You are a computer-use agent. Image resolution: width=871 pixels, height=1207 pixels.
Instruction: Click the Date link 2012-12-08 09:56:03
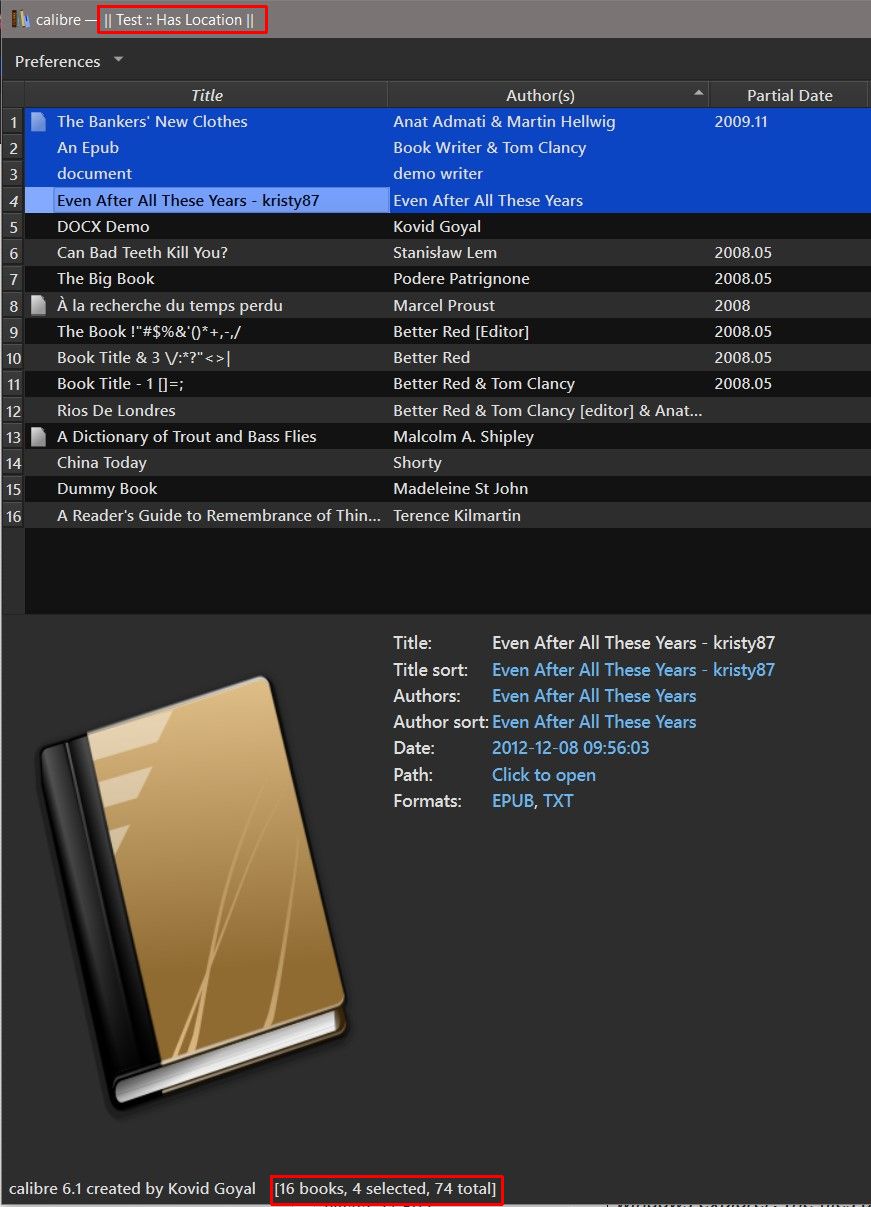click(570, 748)
